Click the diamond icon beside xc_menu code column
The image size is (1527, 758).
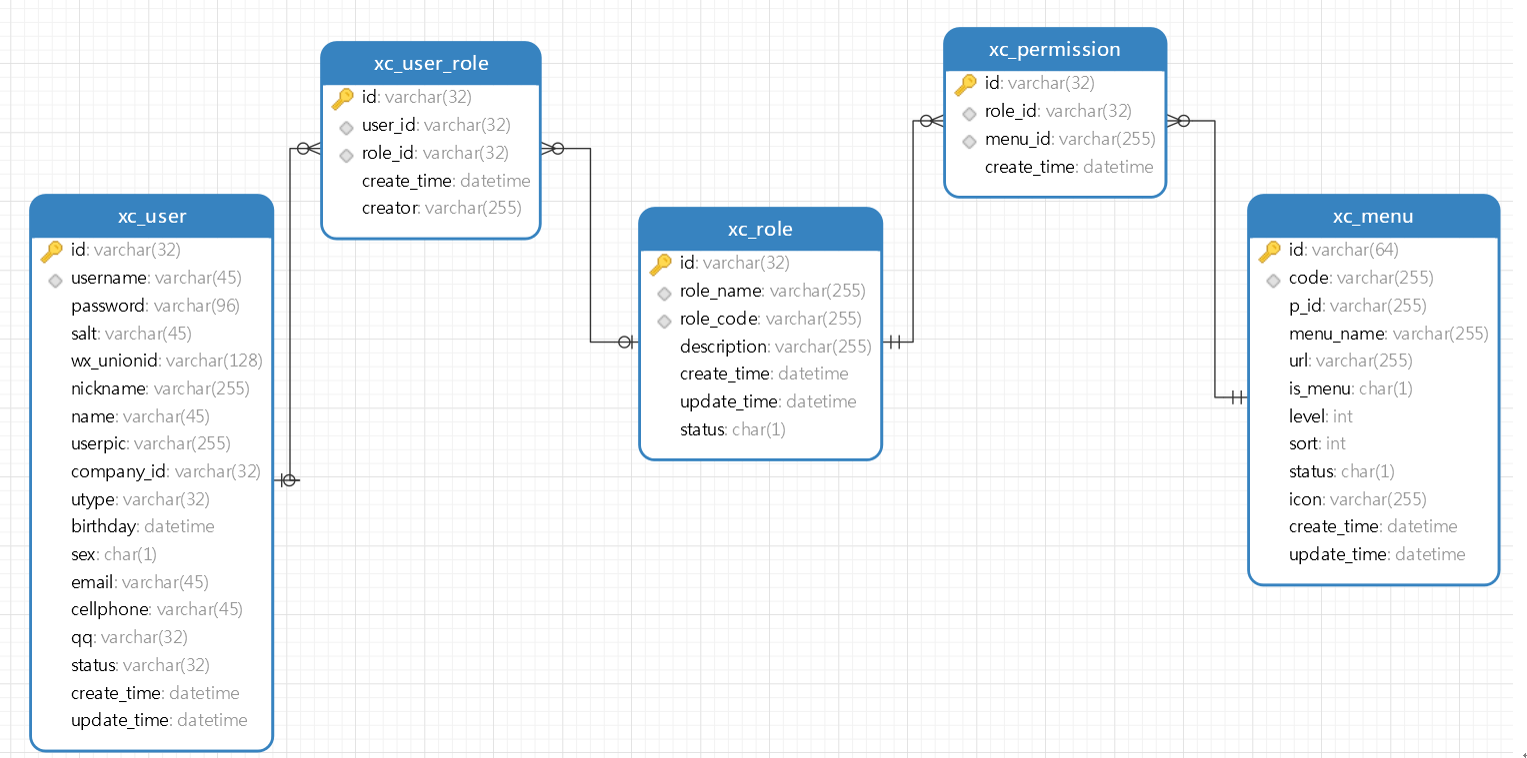[x=1274, y=280]
